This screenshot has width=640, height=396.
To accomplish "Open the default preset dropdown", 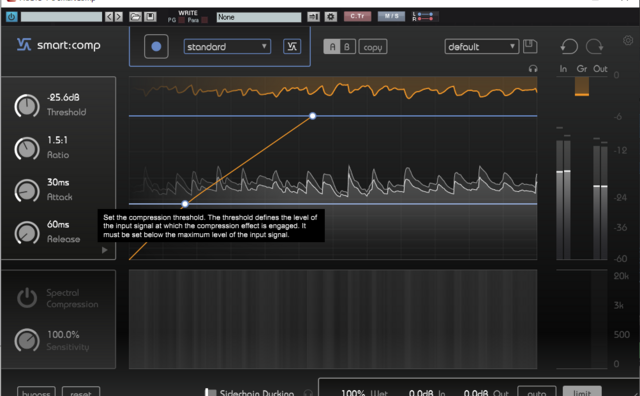I will pos(482,47).
